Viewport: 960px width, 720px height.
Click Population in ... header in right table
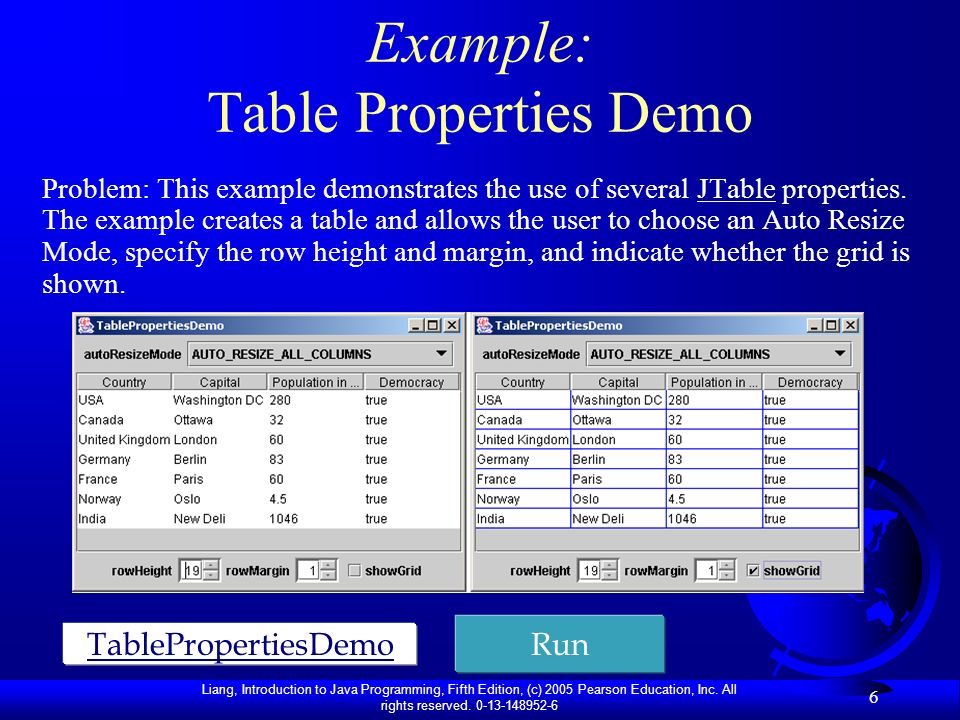click(x=714, y=382)
